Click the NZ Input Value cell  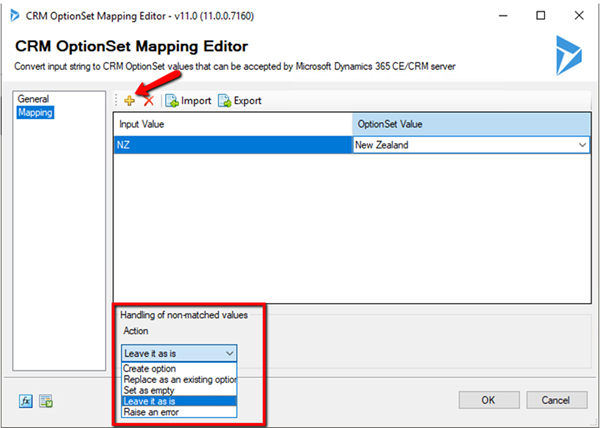232,145
